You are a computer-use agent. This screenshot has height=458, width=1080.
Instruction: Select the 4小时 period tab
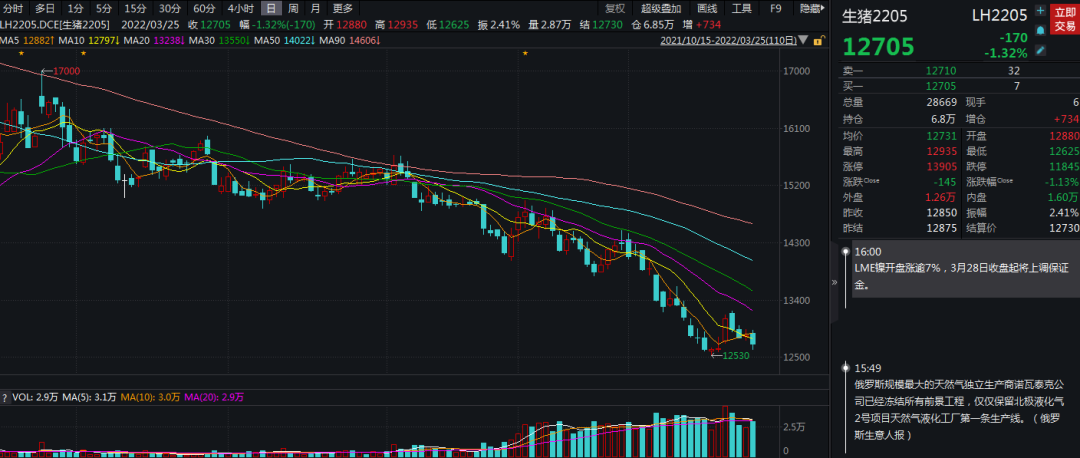(240, 9)
